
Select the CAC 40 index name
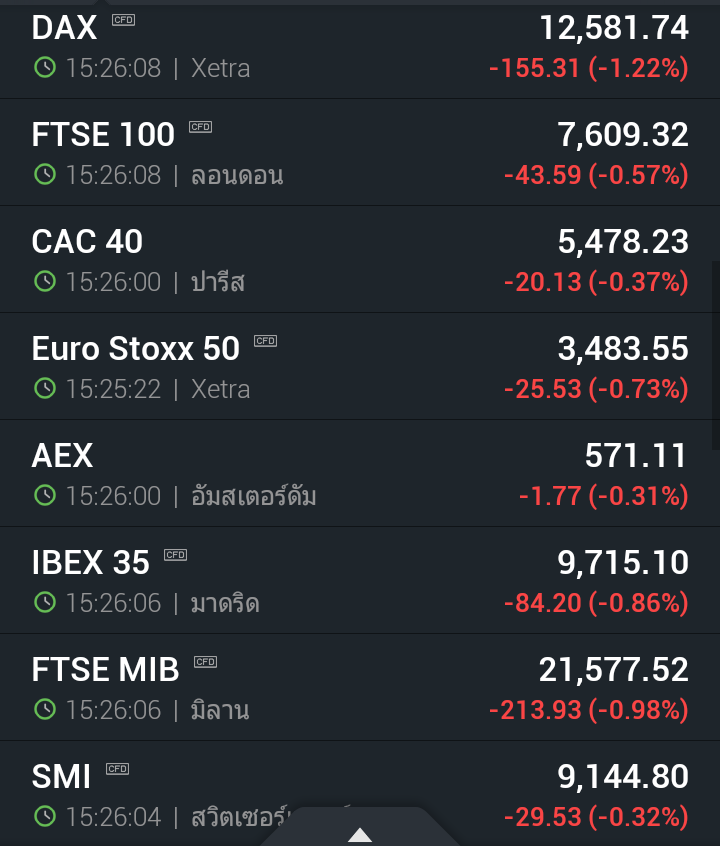coord(87,241)
